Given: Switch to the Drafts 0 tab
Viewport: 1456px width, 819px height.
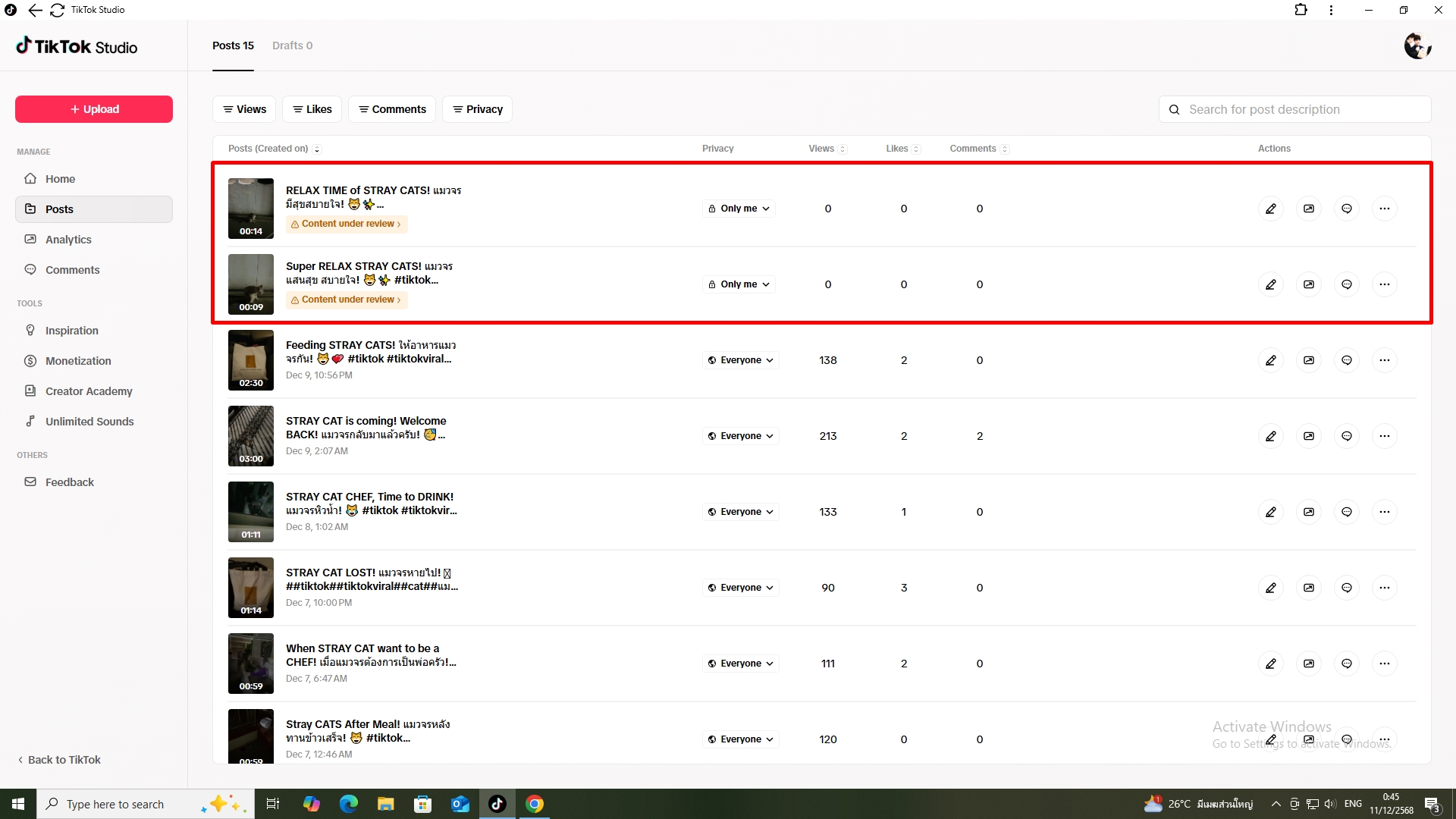Looking at the screenshot, I should (x=292, y=45).
